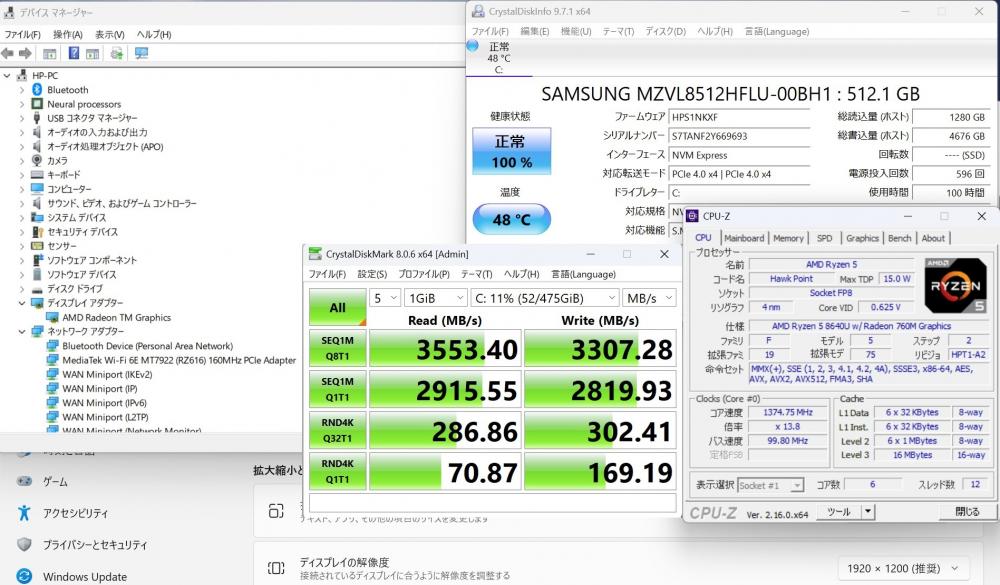Collapse the network adapters tree node

[22, 331]
